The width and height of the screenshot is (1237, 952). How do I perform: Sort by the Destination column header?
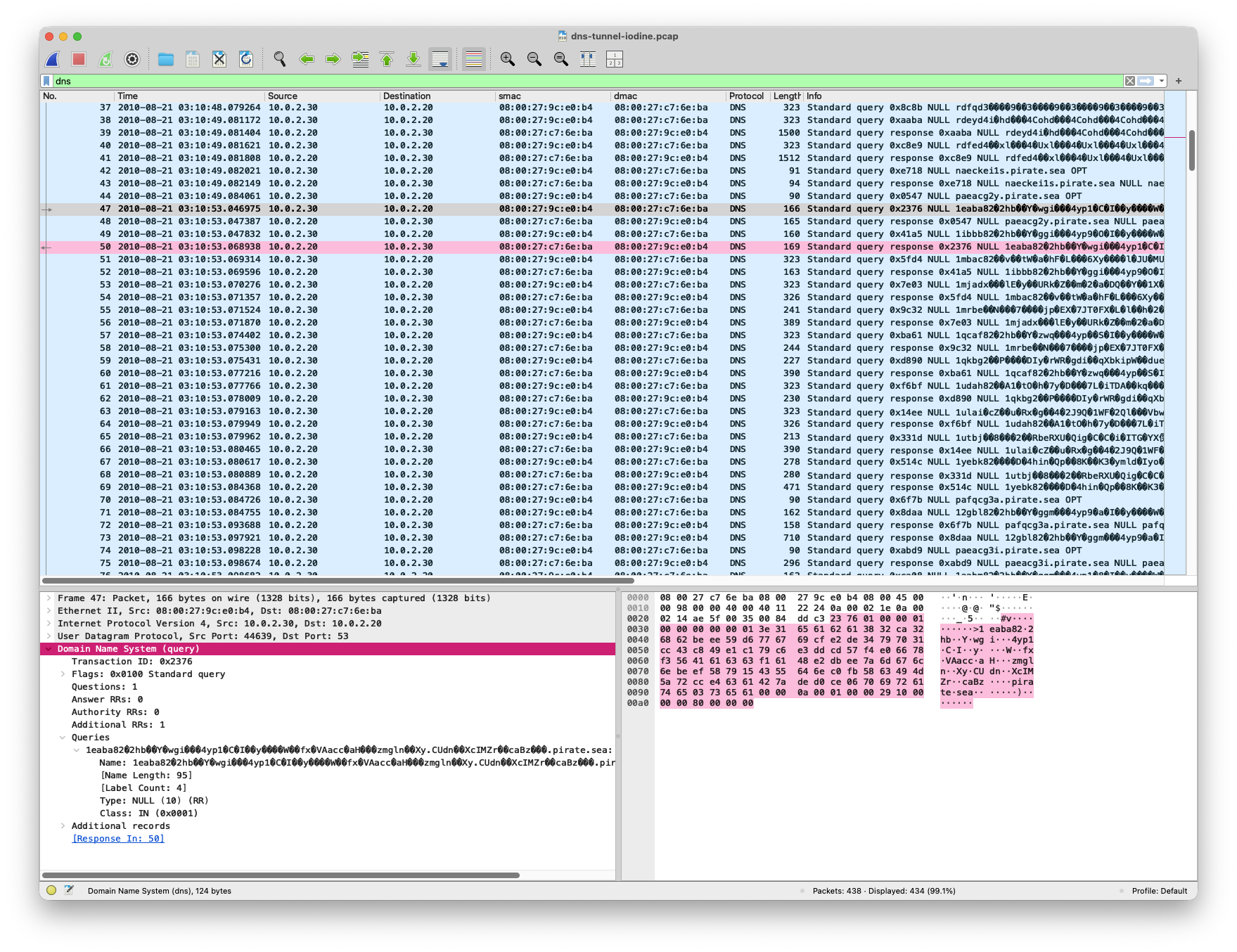click(437, 96)
